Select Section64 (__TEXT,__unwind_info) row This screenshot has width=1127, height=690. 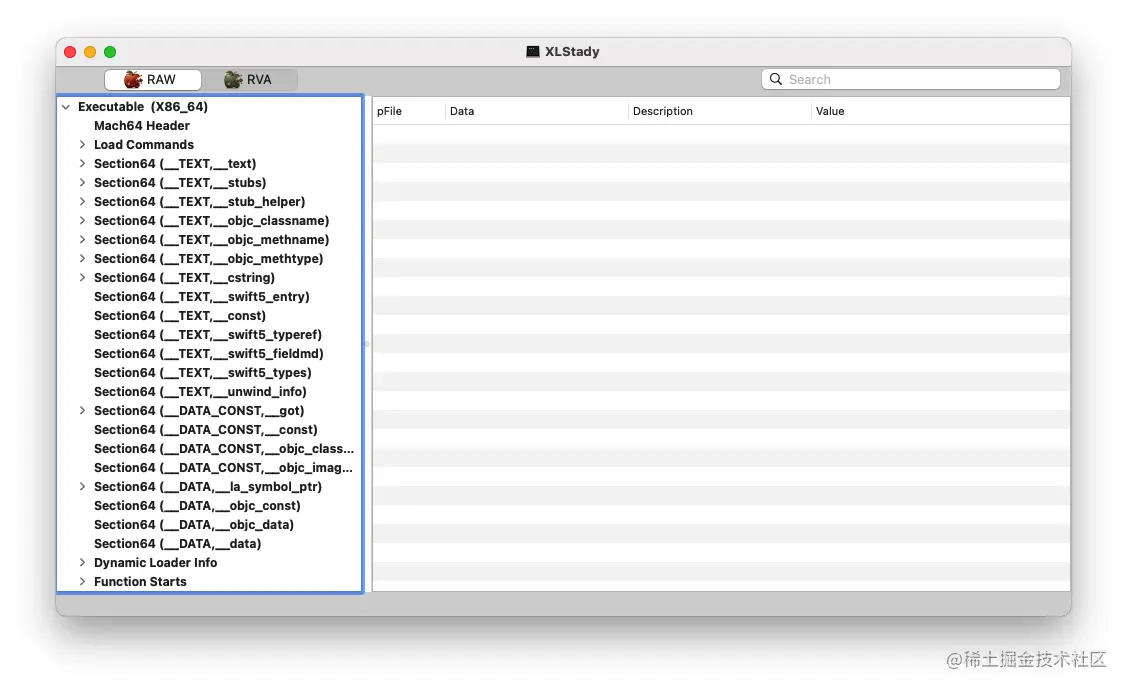[x=210, y=392]
